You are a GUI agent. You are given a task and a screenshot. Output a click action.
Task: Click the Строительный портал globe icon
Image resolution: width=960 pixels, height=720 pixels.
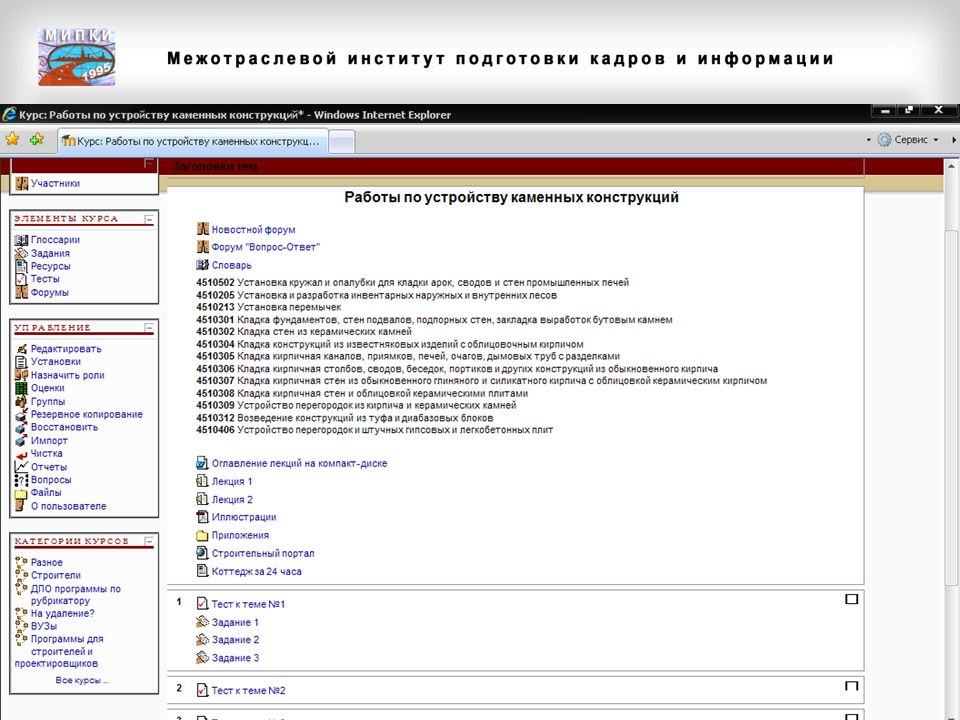coord(203,553)
